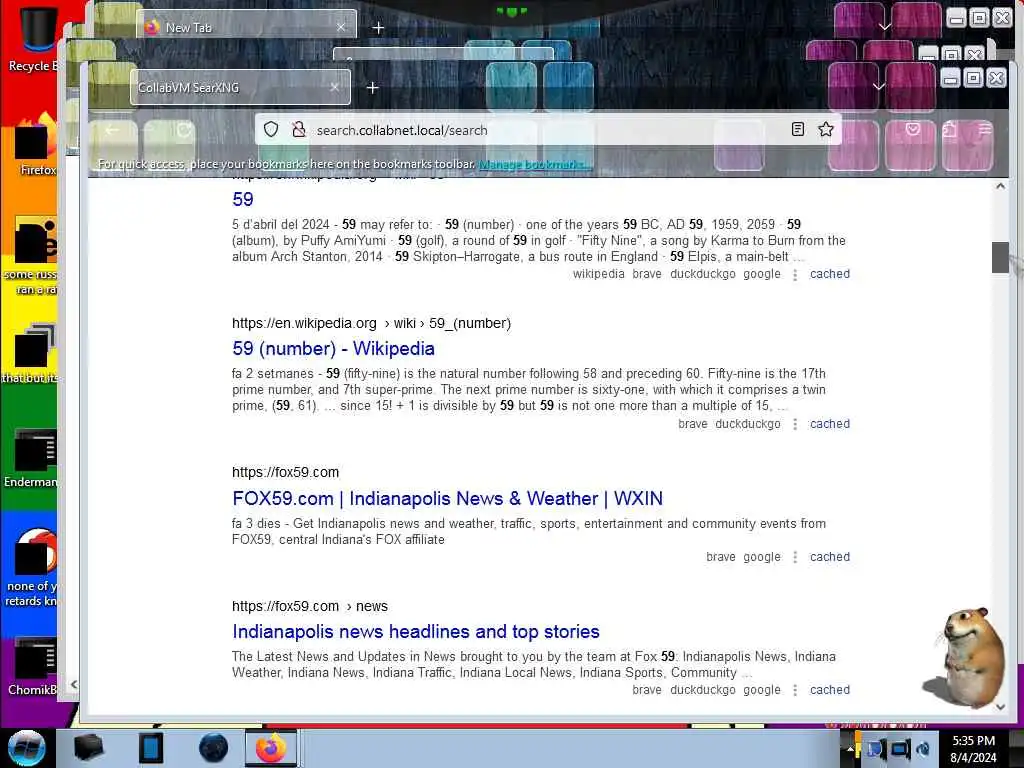Open '59 (number) - Wikipedia' result
Image resolution: width=1024 pixels, height=768 pixels.
point(333,349)
